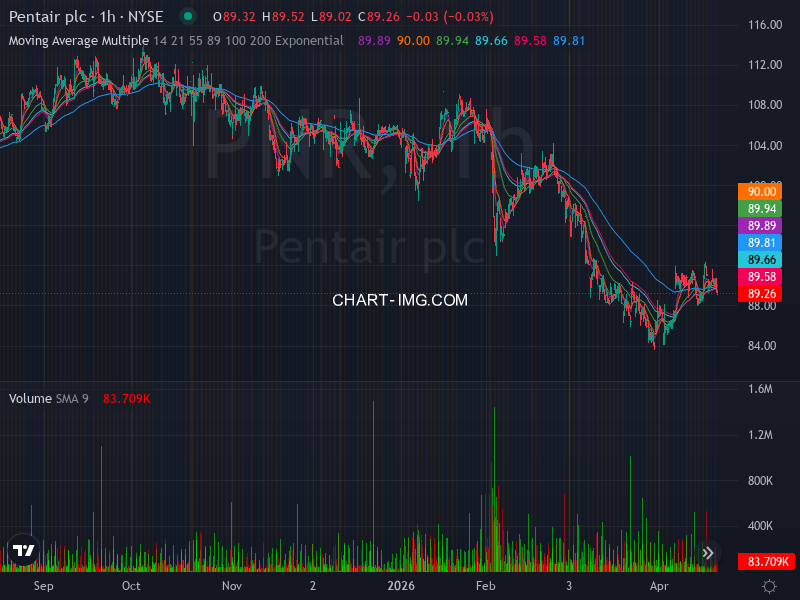This screenshot has height=600, width=800.
Task: Click the orange 90.00 legend value
Action: (x=413, y=41)
